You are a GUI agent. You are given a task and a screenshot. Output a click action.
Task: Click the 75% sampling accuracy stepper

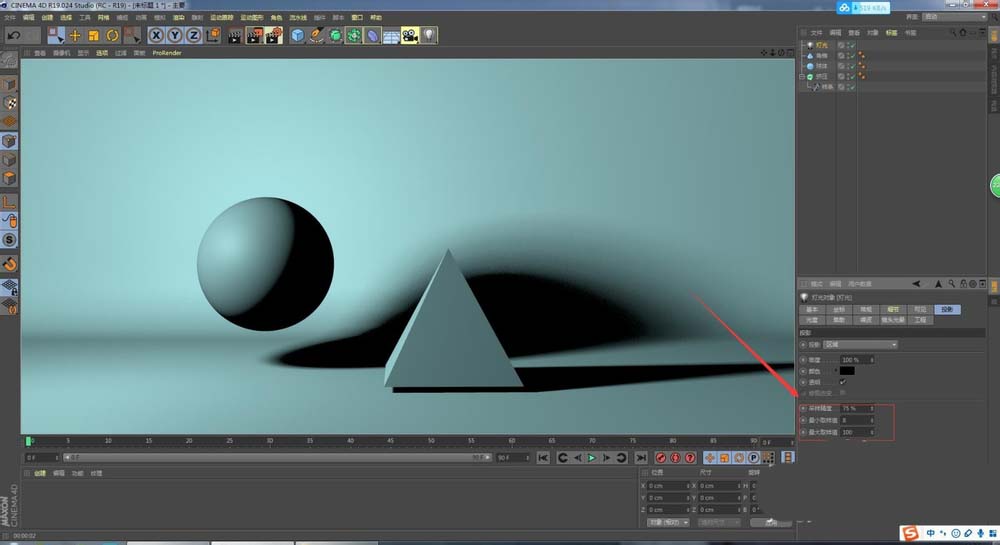pyautogui.click(x=872, y=409)
